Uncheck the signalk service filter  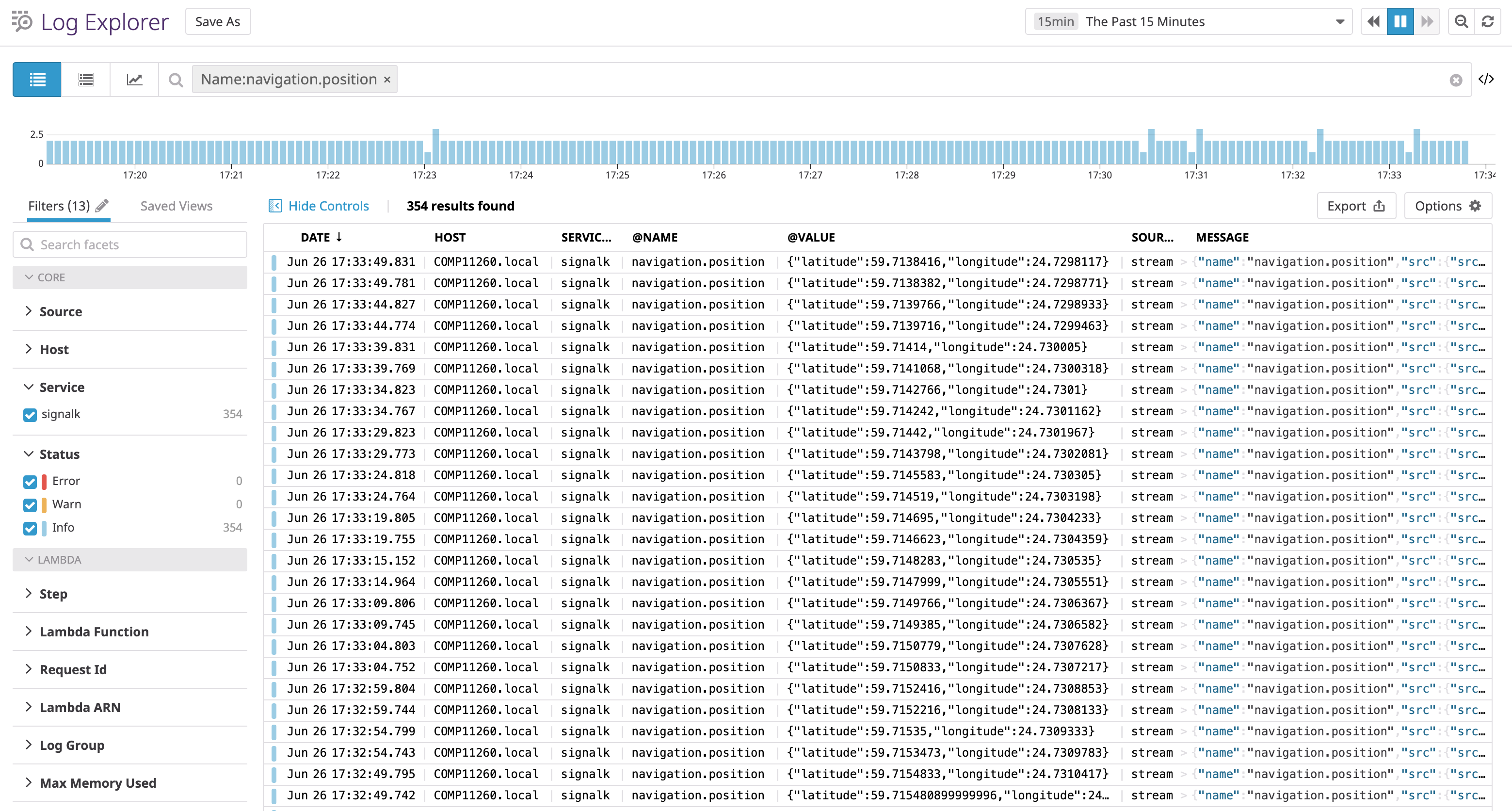click(30, 415)
